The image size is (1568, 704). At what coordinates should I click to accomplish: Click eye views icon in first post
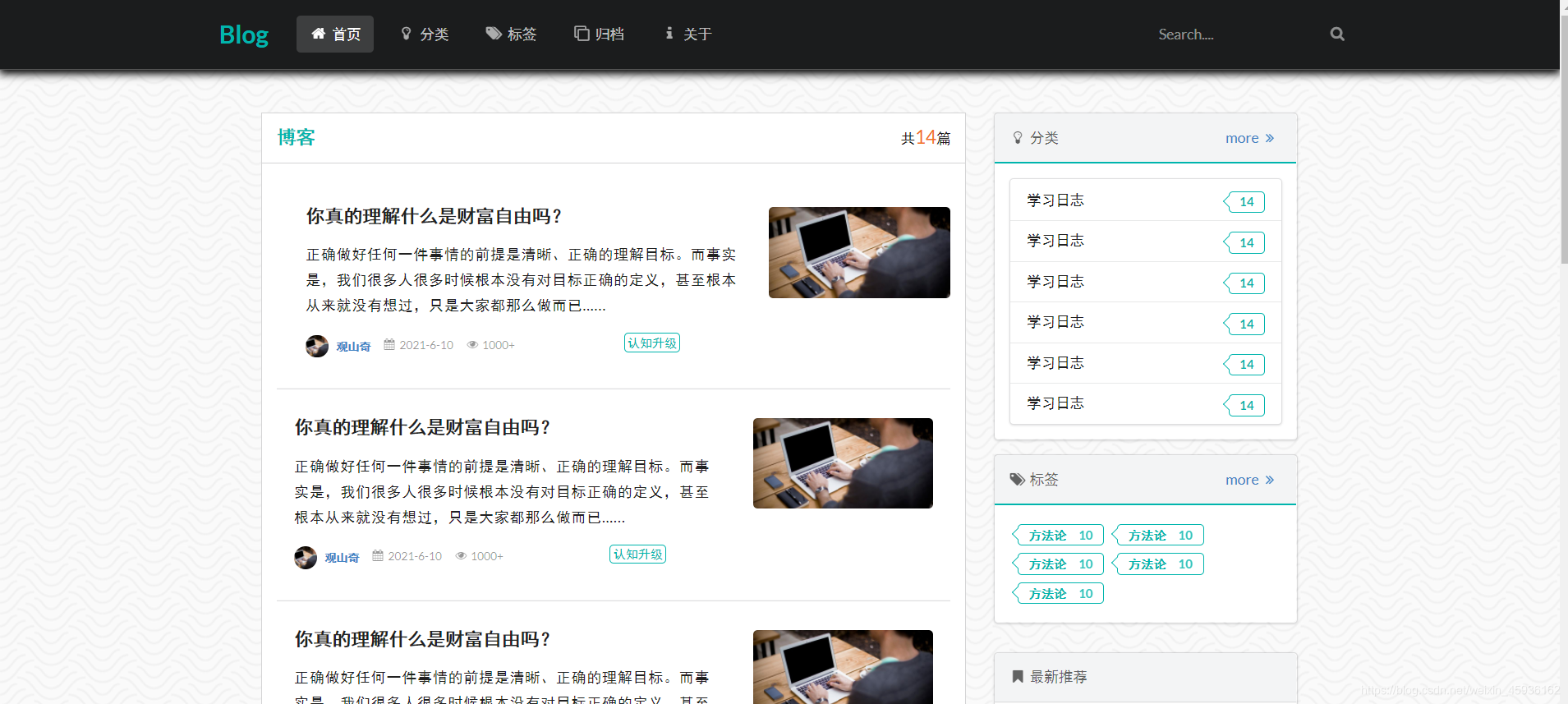click(472, 345)
